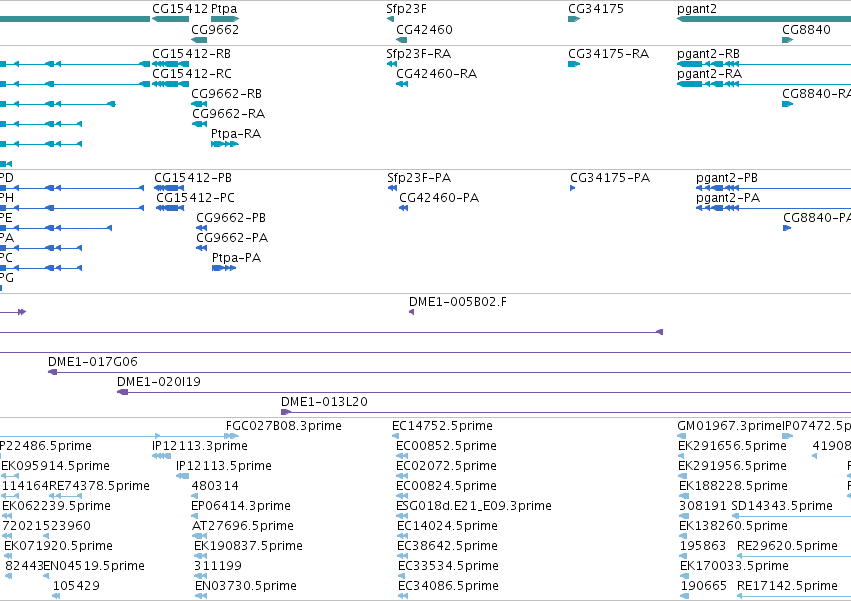This screenshot has width=851, height=601.
Task: Select EST EK291656.5prime
Action: 732,446
